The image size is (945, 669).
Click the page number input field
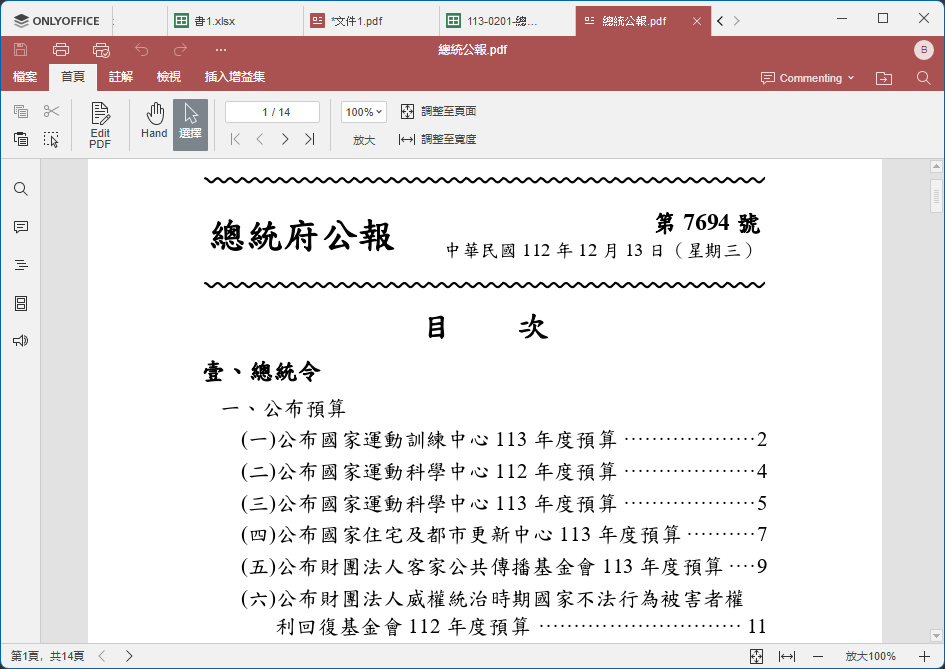coord(272,112)
